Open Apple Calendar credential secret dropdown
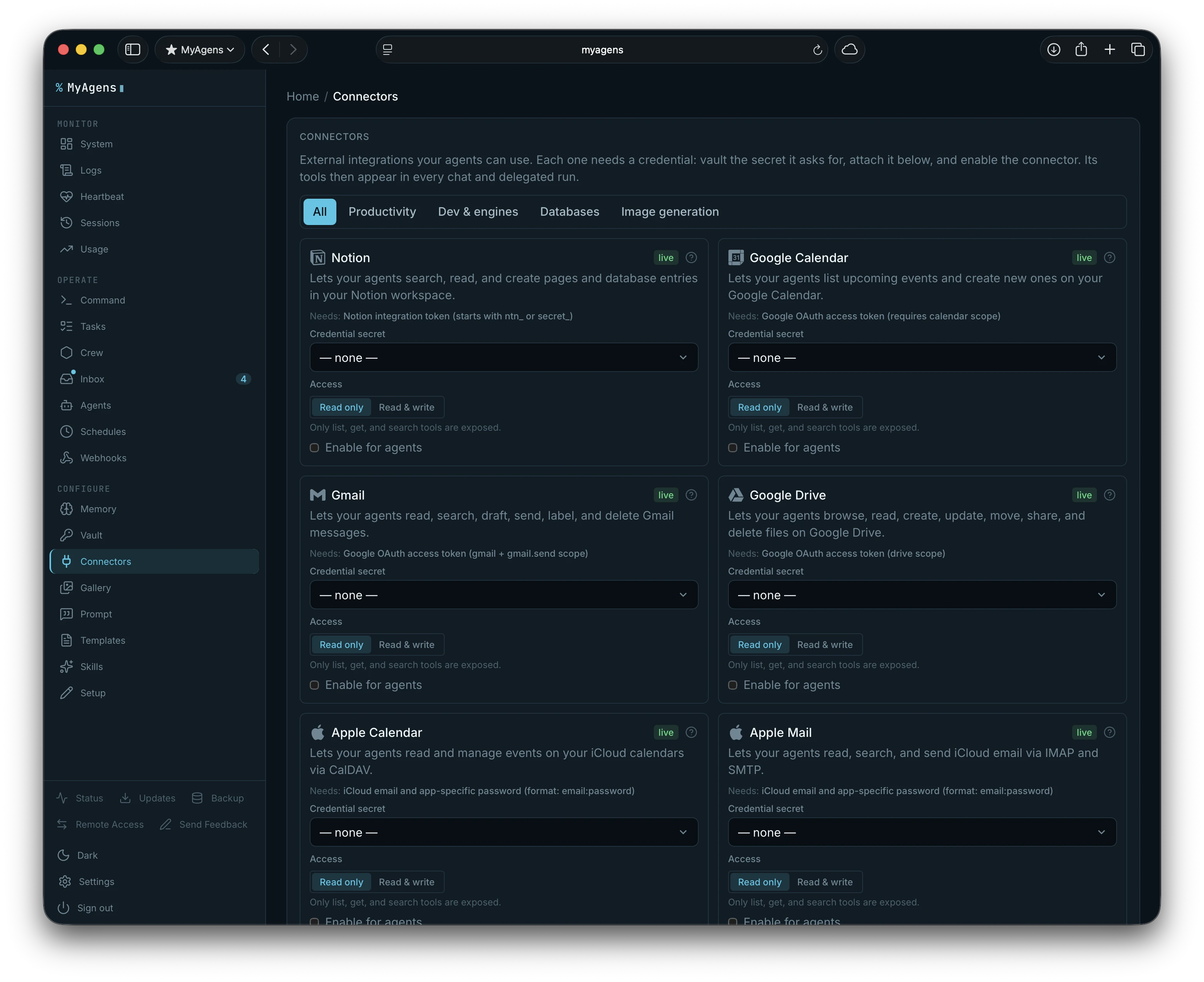 (x=503, y=832)
